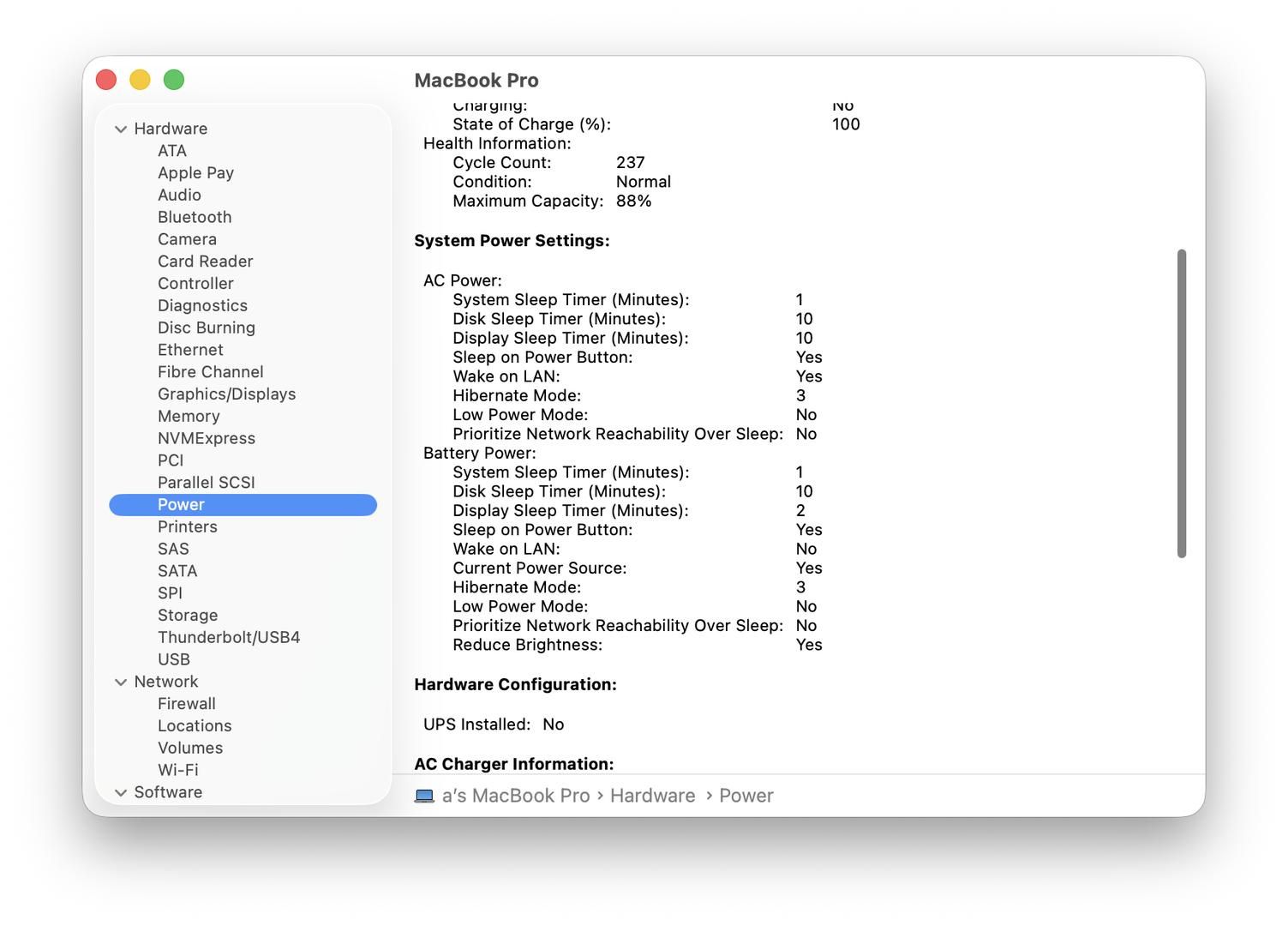
Task: Click a's MacBook Pro in path bar
Action: pos(515,796)
